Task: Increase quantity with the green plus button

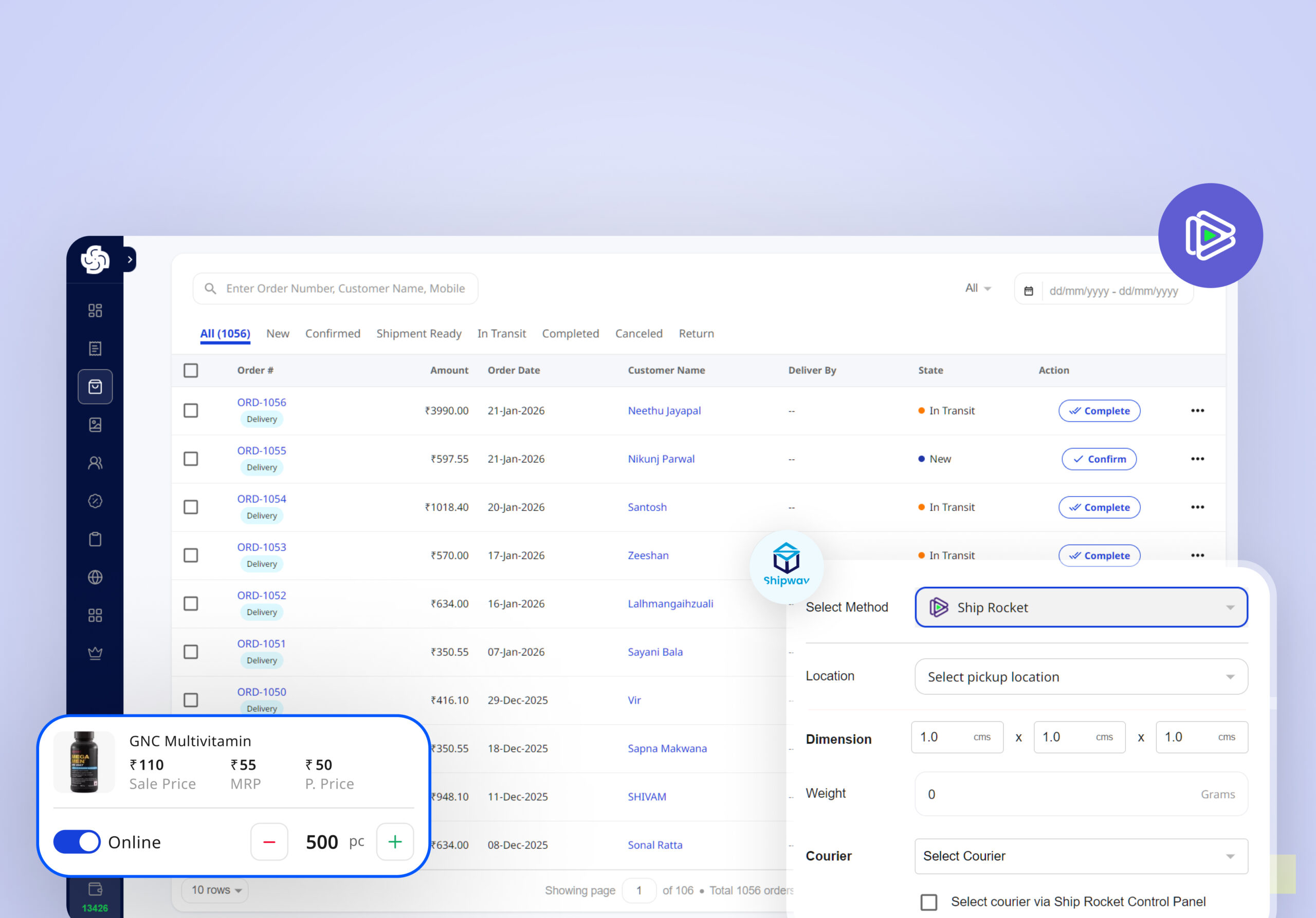Action: pyautogui.click(x=395, y=842)
